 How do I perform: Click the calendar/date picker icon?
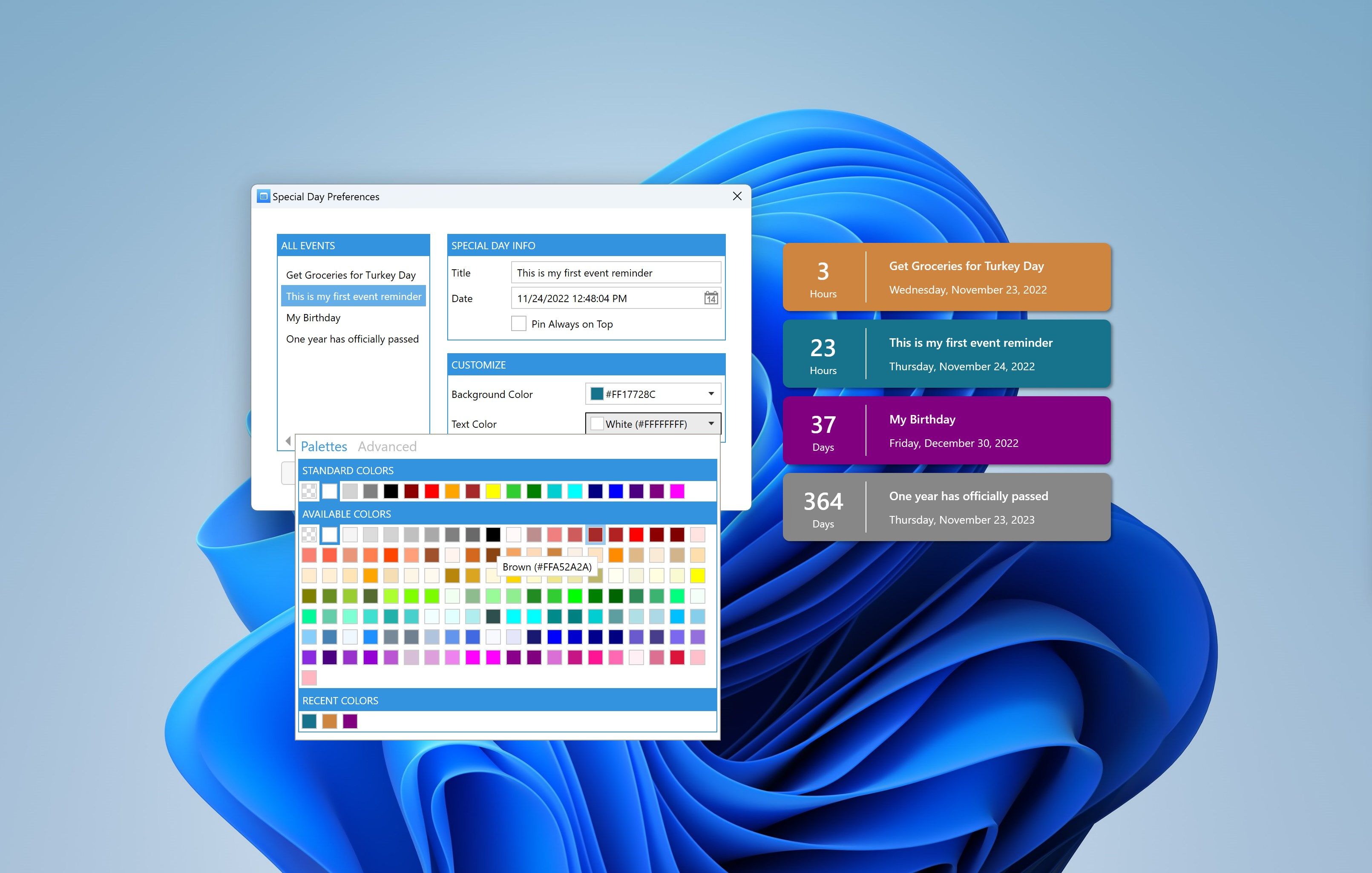(710, 297)
